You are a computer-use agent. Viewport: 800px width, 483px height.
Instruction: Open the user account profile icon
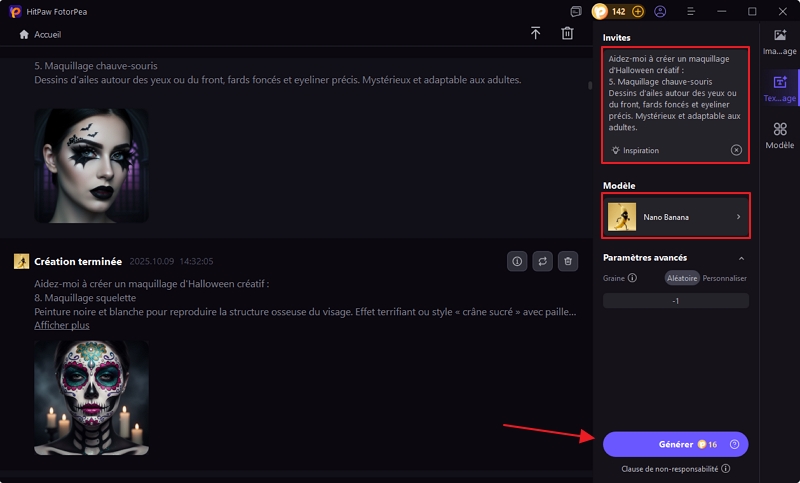[660, 11]
